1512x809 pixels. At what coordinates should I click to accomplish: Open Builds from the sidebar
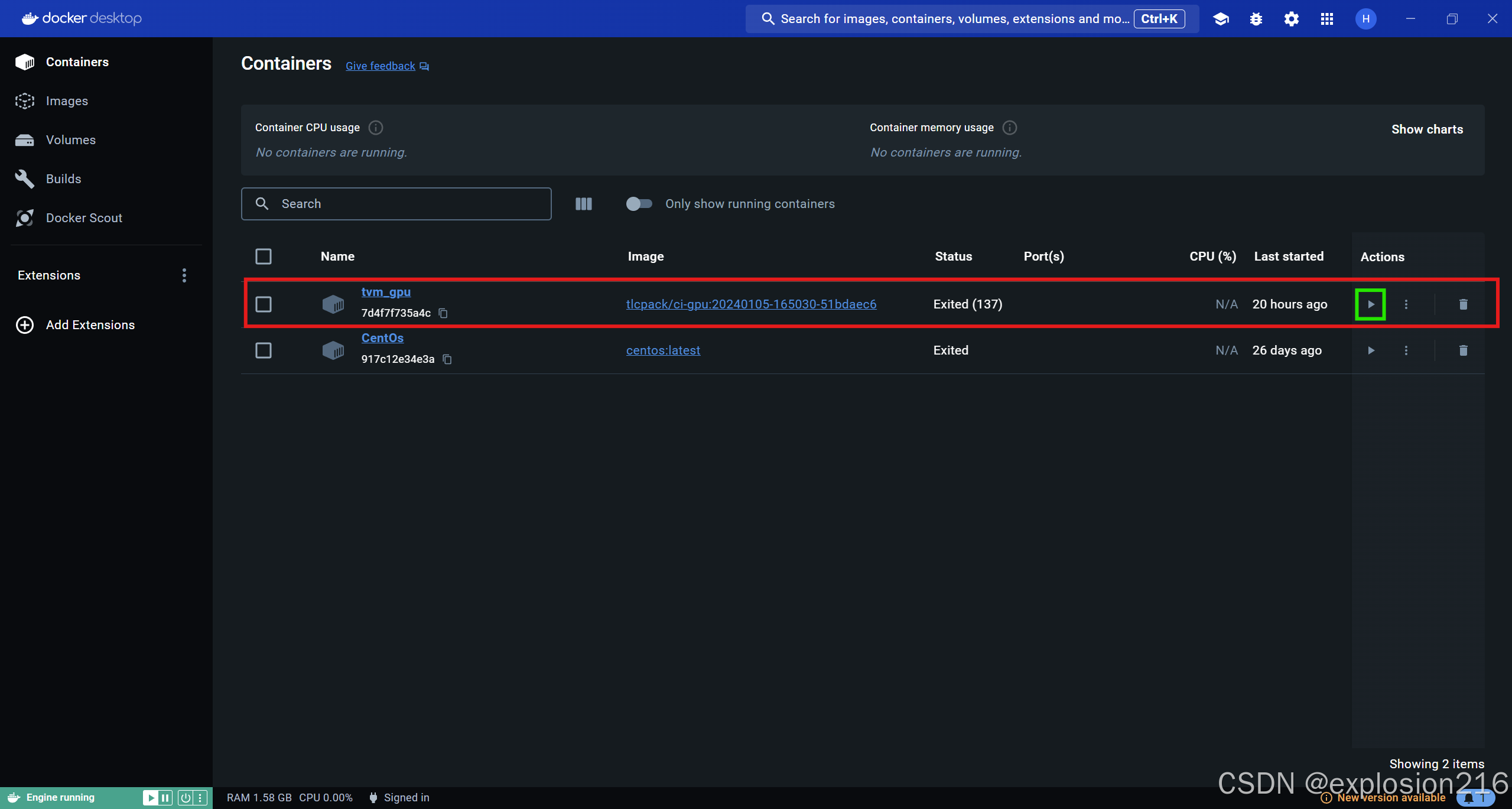point(63,178)
